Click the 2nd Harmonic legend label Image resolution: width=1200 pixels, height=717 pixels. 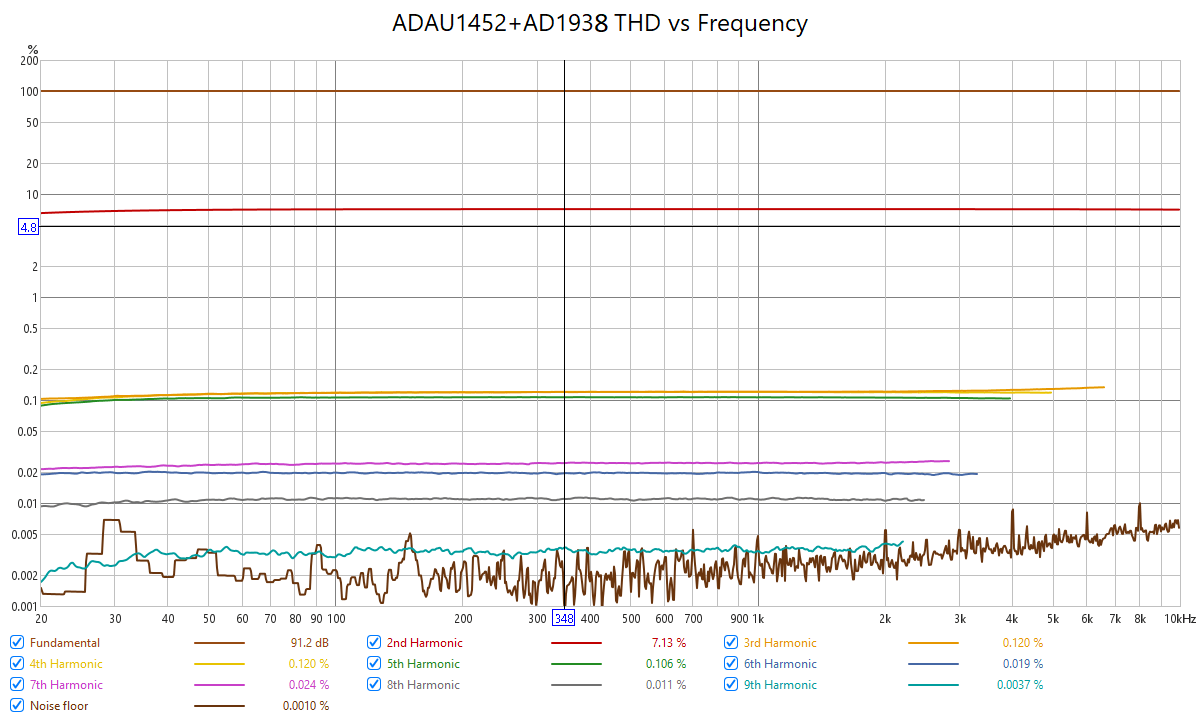425,643
